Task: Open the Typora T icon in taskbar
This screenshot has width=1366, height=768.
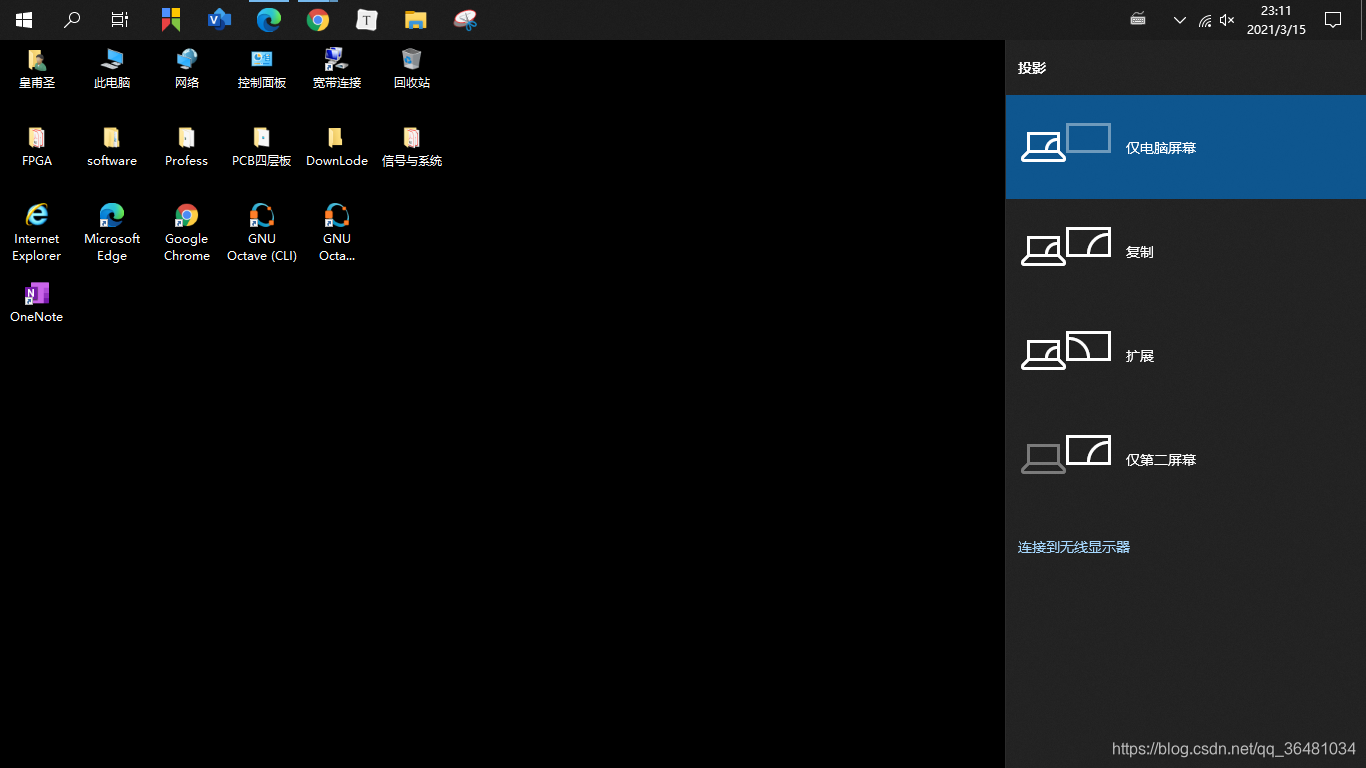Action: tap(367, 20)
